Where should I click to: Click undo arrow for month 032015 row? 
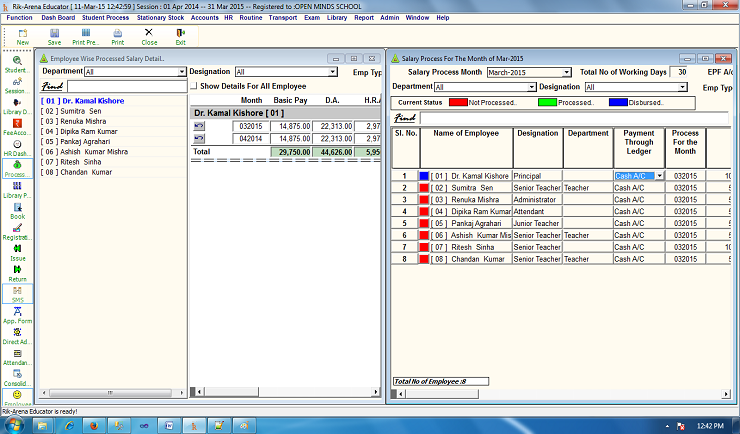point(199,126)
